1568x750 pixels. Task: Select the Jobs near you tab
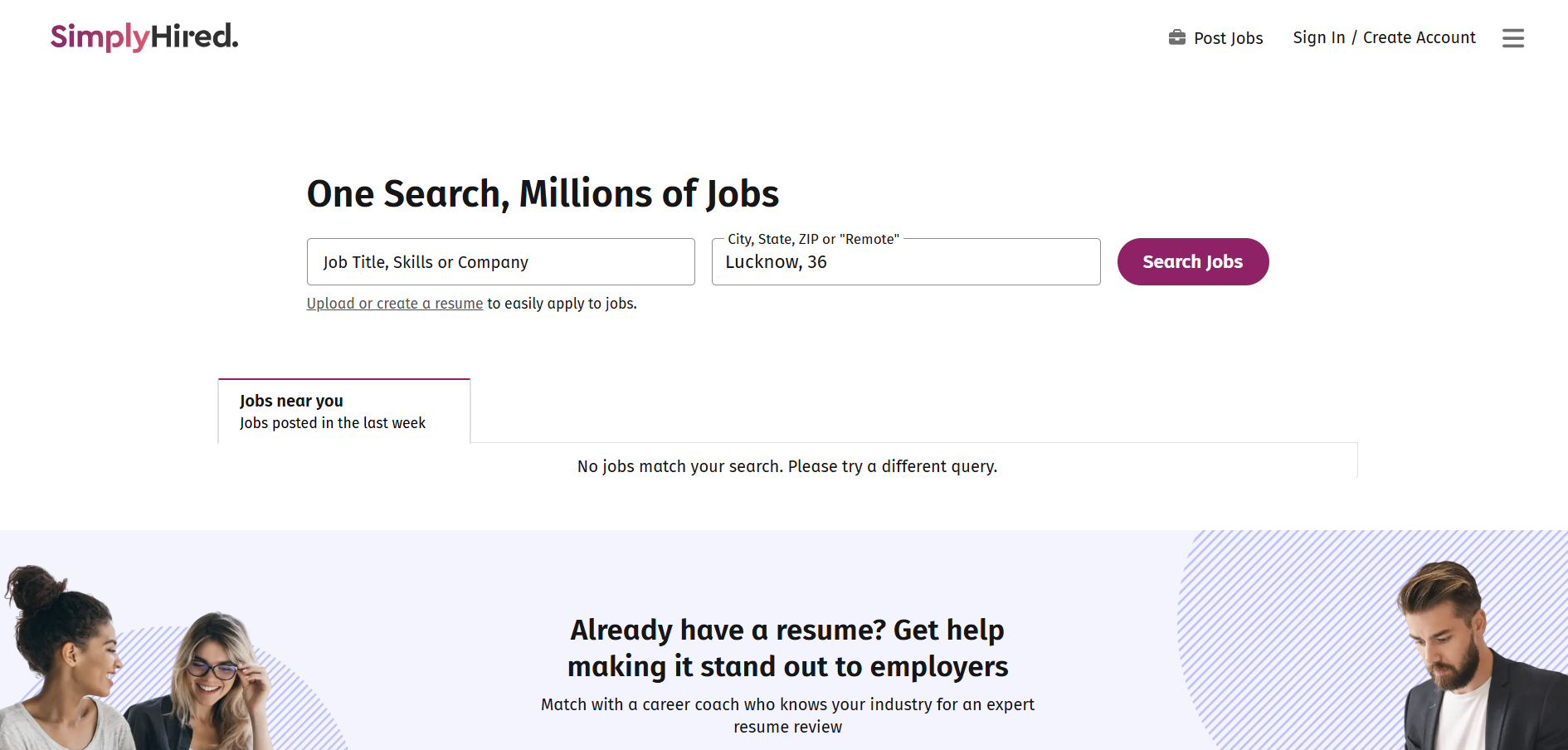click(343, 412)
